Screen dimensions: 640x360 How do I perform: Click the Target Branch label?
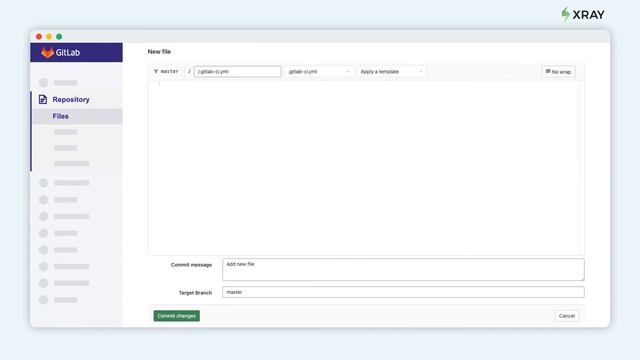[x=195, y=293]
